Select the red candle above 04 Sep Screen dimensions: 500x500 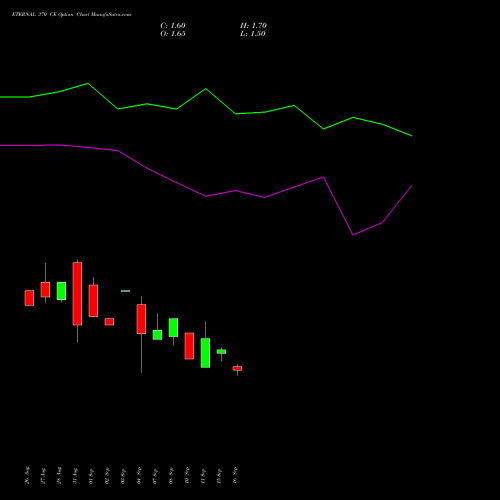141,319
